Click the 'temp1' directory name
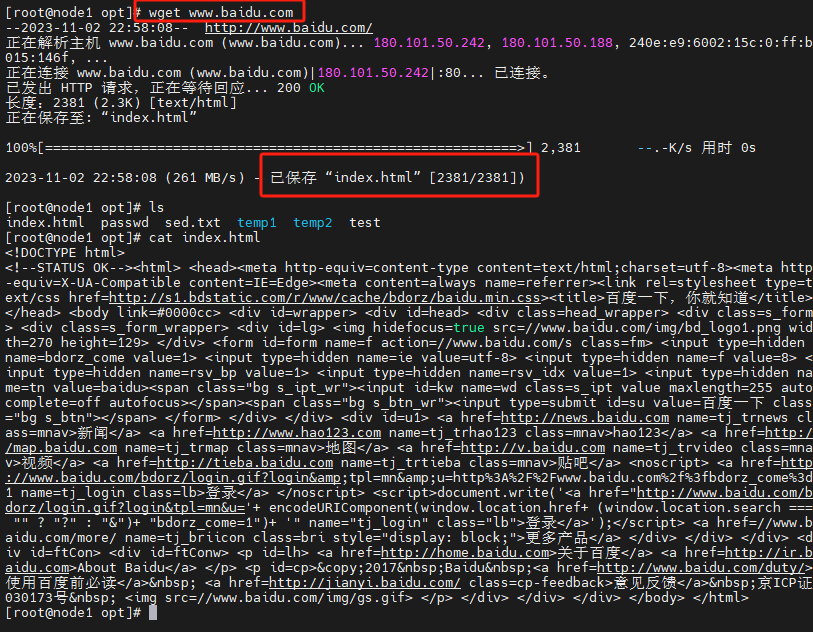 coord(257,222)
